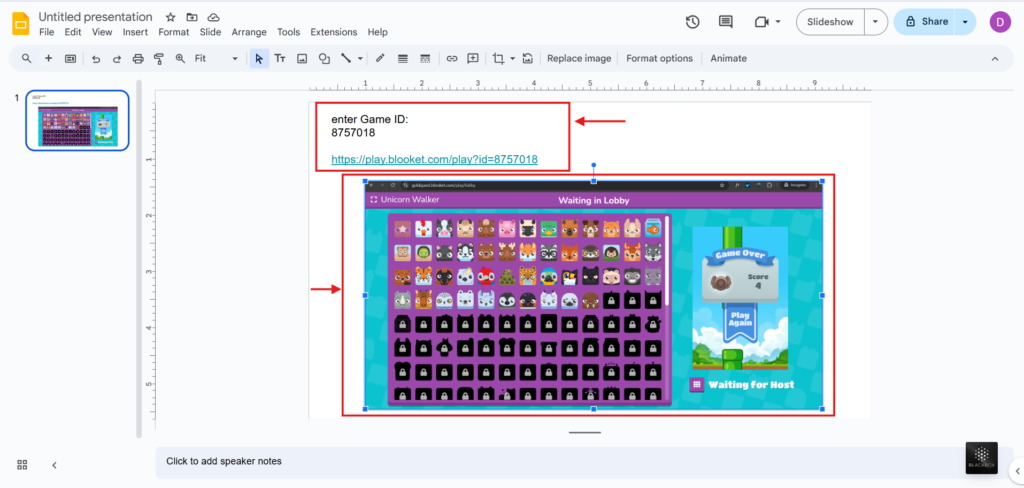
Task: Select the paint format tool
Action: 158,59
